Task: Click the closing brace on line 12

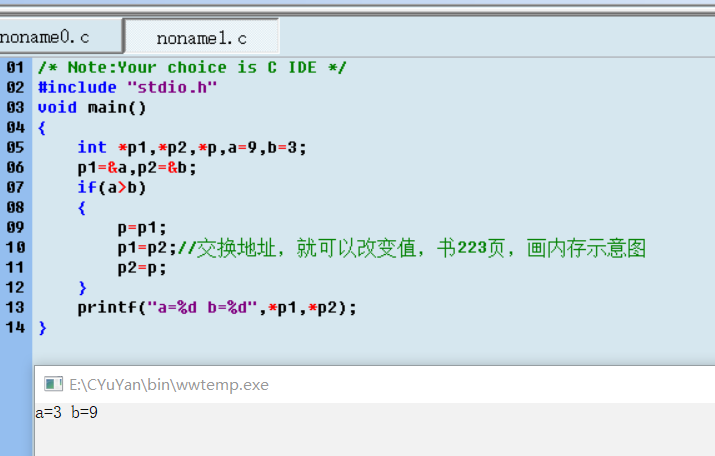Action: [82, 288]
